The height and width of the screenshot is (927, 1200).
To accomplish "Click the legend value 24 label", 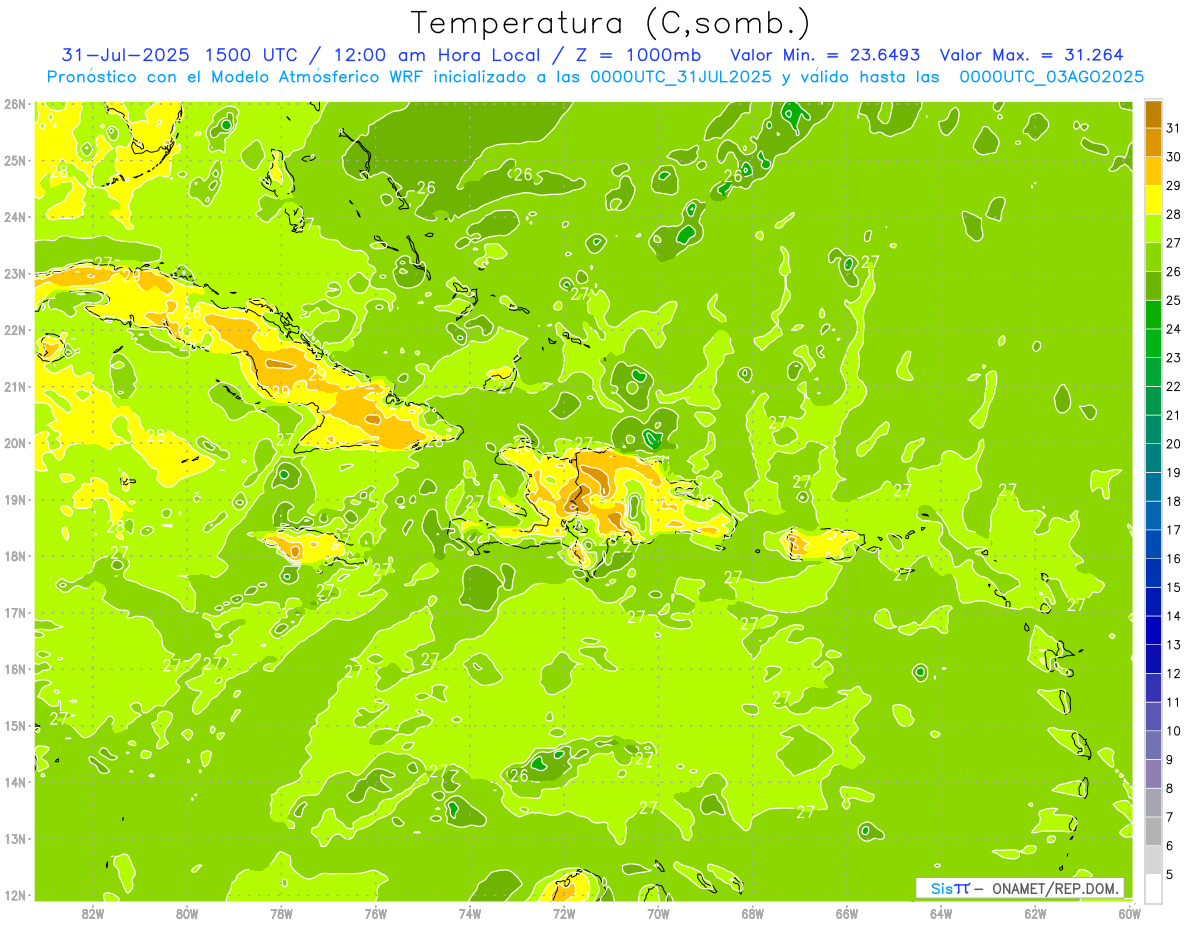I will [x=1173, y=329].
